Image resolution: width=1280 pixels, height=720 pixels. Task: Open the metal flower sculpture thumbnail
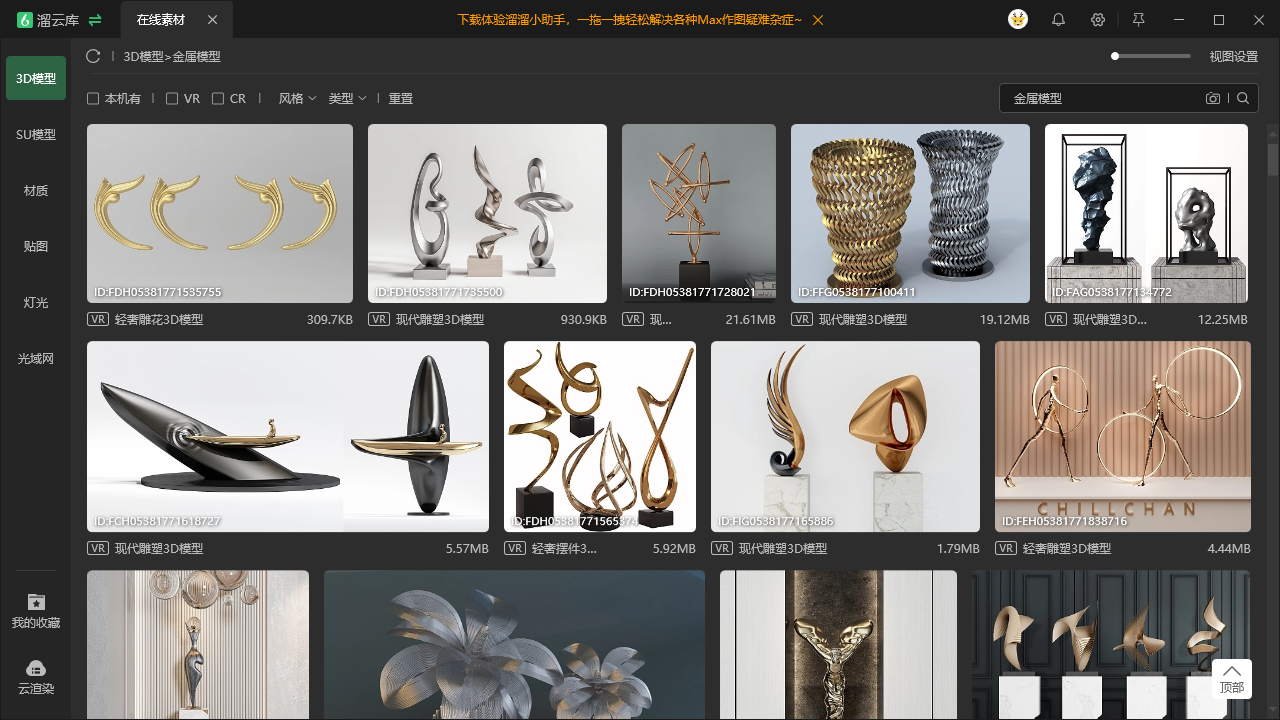coord(514,645)
